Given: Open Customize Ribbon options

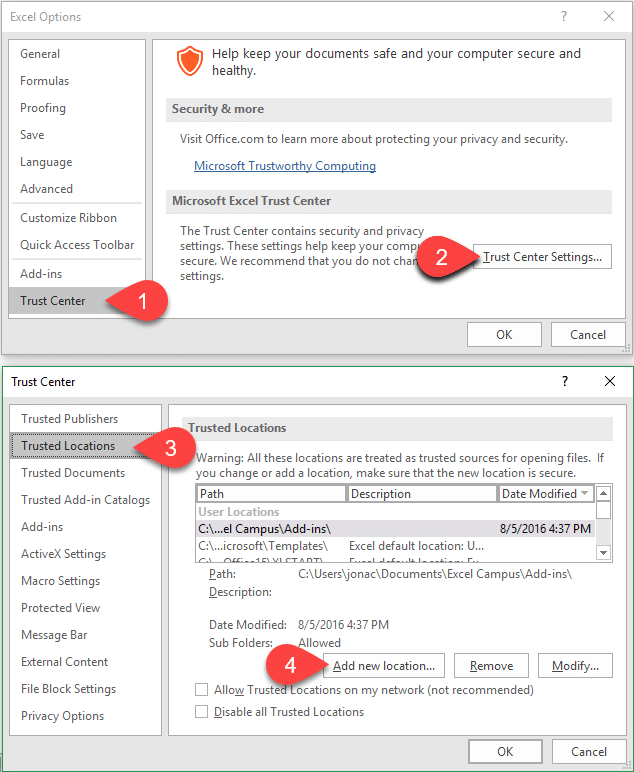Looking at the screenshot, I should [68, 218].
